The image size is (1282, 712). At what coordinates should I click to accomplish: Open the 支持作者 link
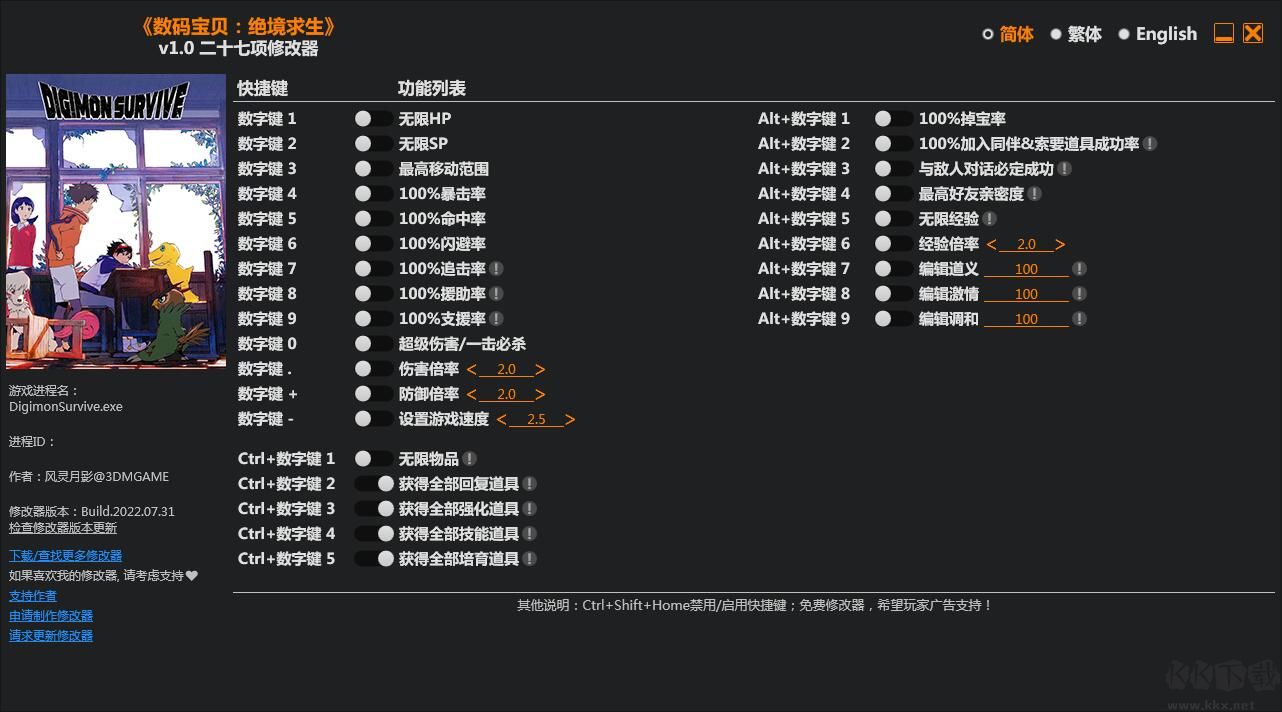(33, 595)
